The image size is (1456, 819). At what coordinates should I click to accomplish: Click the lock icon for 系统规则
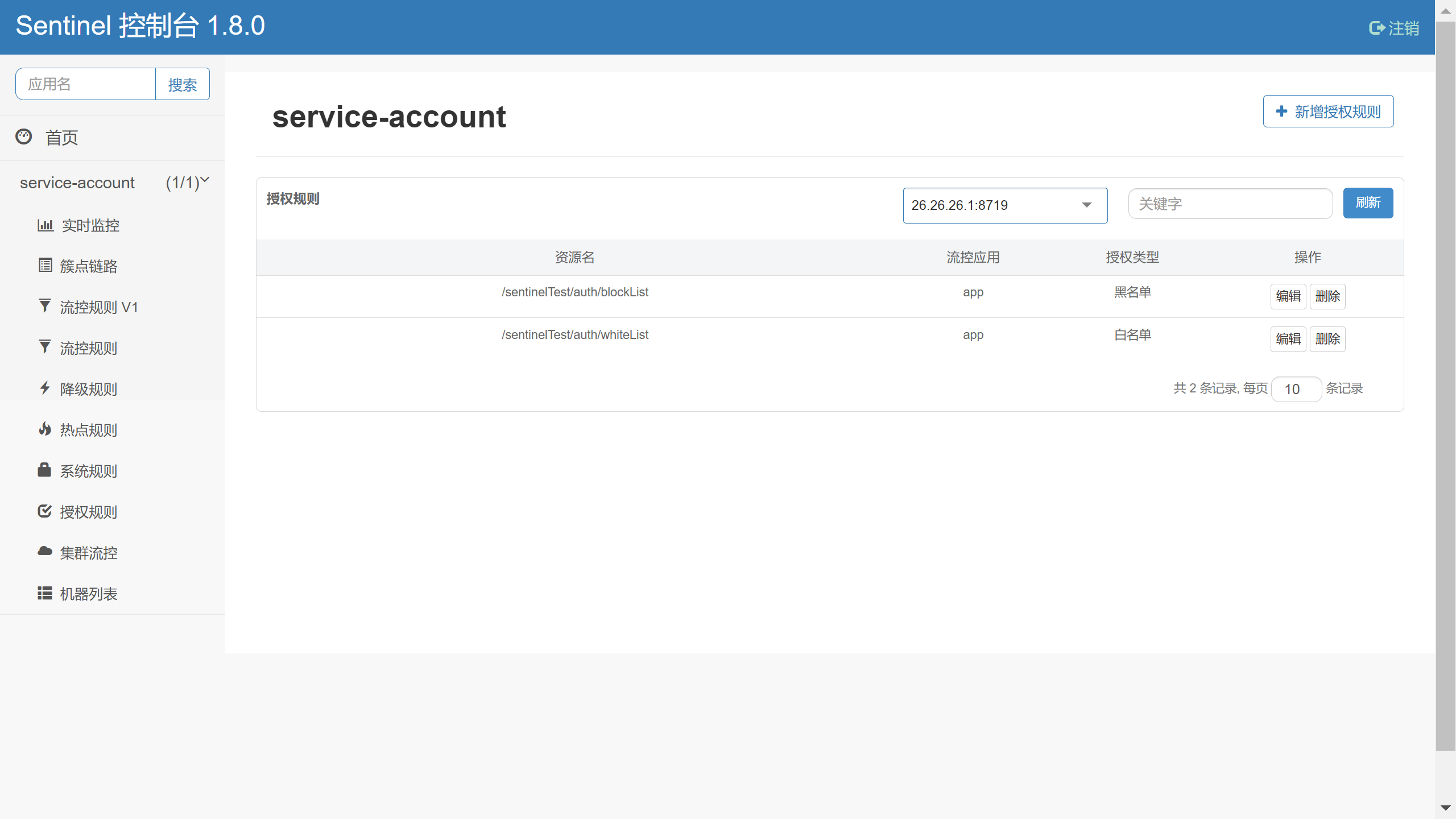pyautogui.click(x=44, y=470)
